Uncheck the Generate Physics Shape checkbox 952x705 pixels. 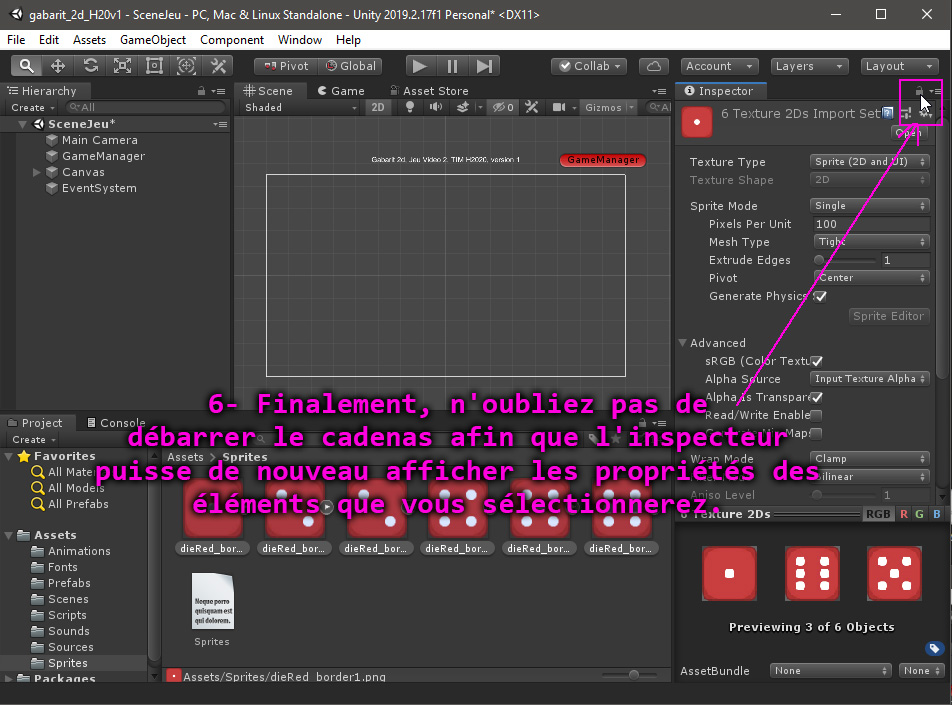point(820,296)
